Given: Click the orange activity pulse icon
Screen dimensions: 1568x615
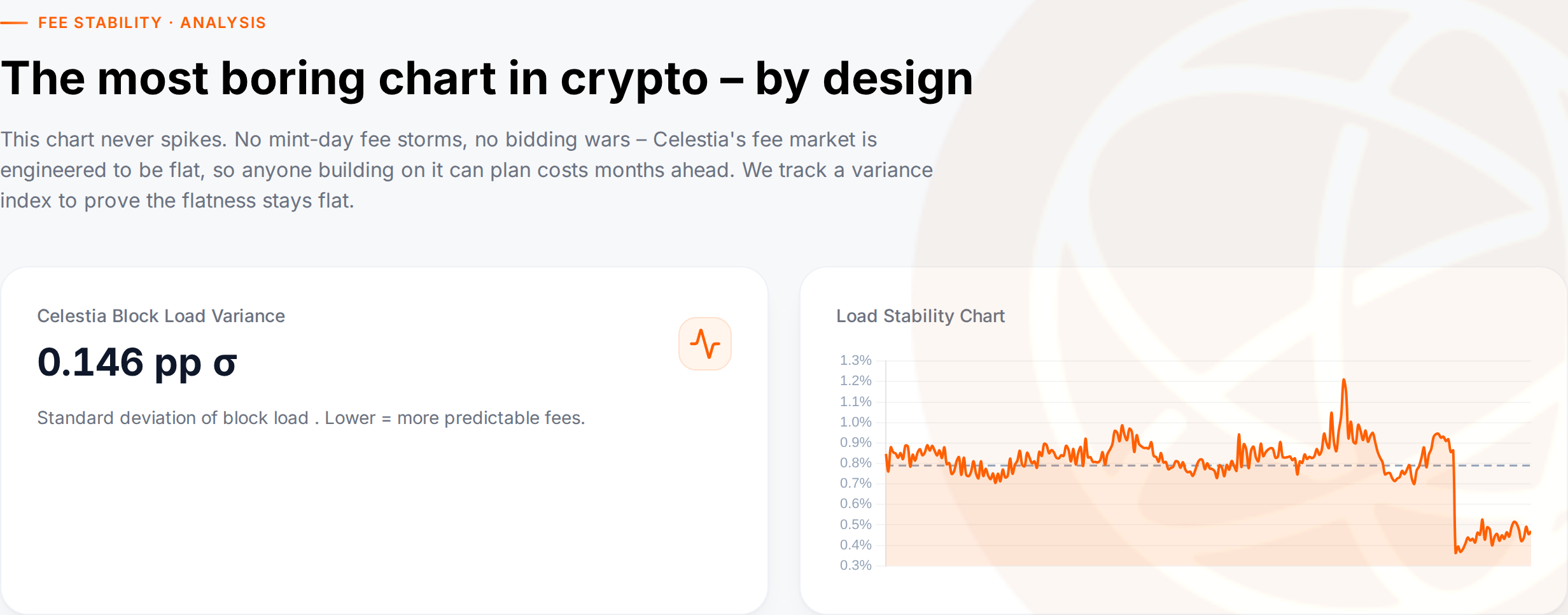Looking at the screenshot, I should coord(704,344).
